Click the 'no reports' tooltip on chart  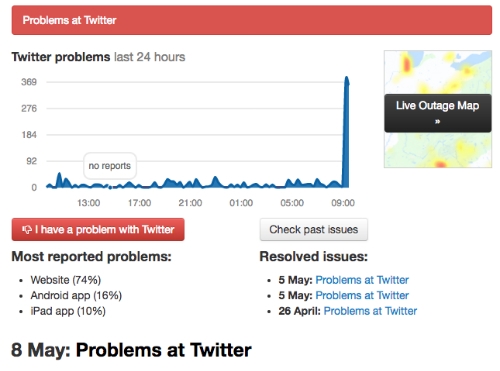pyautogui.click(x=110, y=166)
